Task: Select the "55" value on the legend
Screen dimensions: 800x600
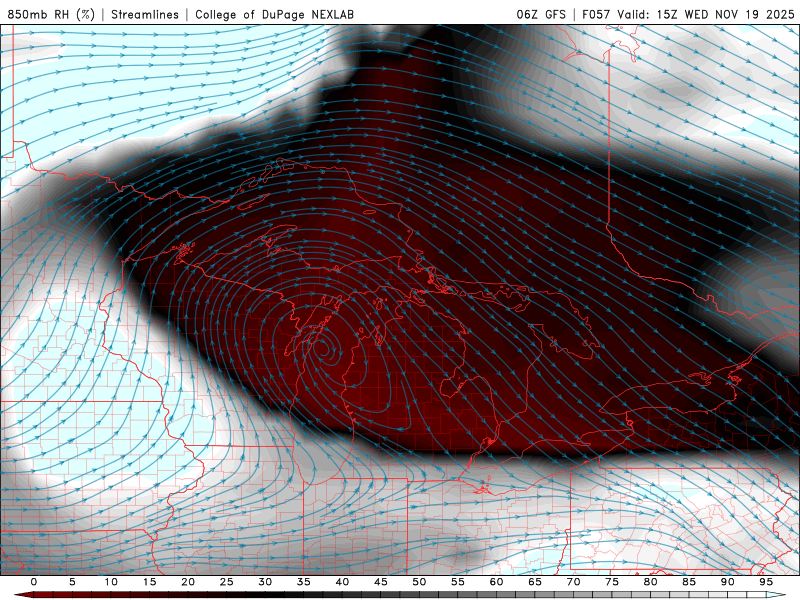Action: tap(458, 582)
